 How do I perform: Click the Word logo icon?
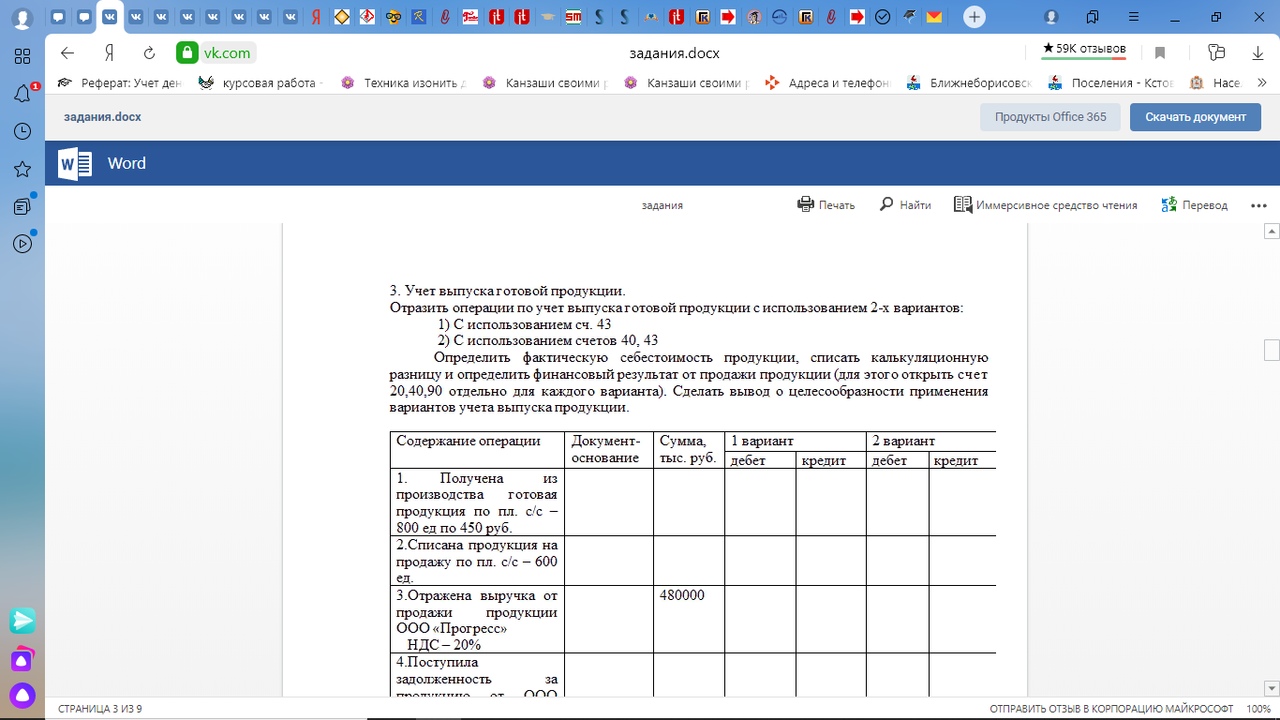pos(75,164)
